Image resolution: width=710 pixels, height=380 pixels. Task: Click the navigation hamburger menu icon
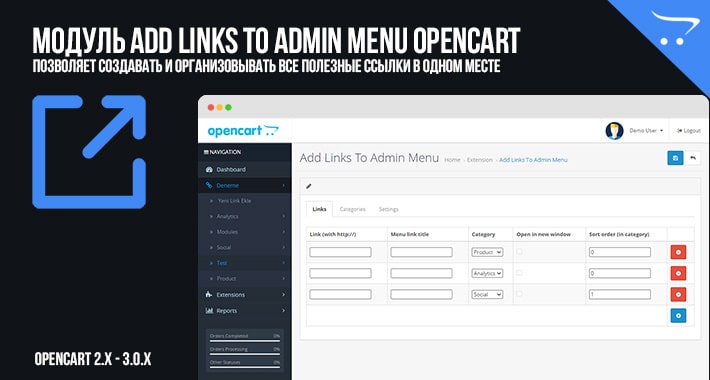point(206,152)
